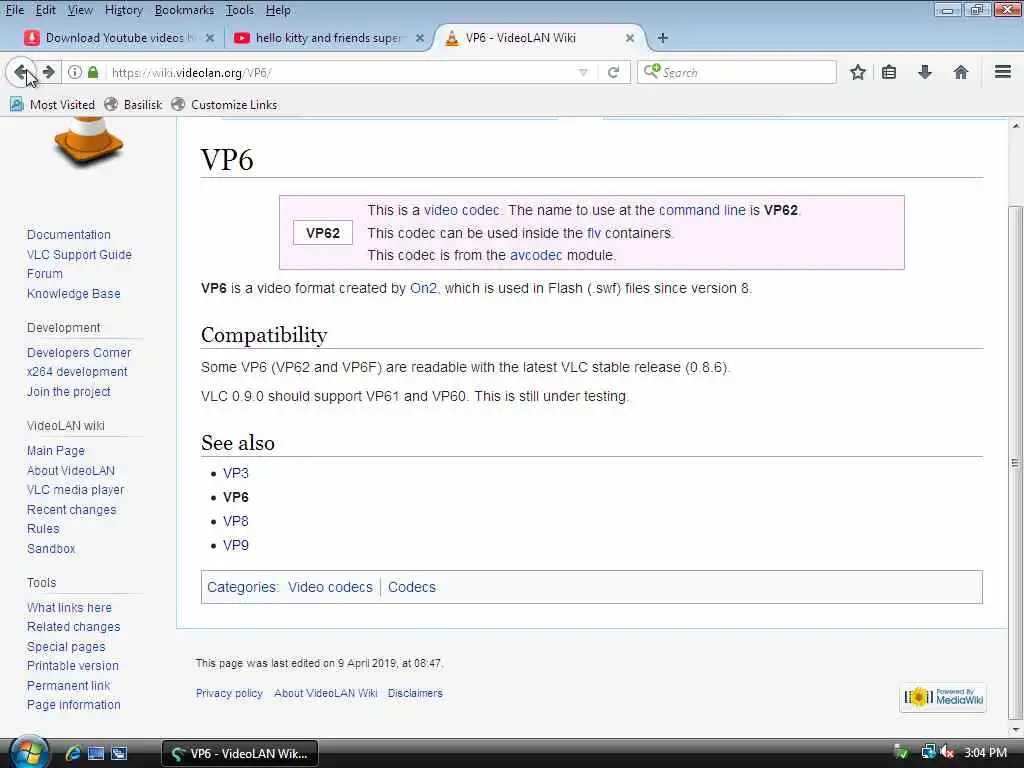Follow the command line link
The height and width of the screenshot is (768, 1024).
coord(702,210)
